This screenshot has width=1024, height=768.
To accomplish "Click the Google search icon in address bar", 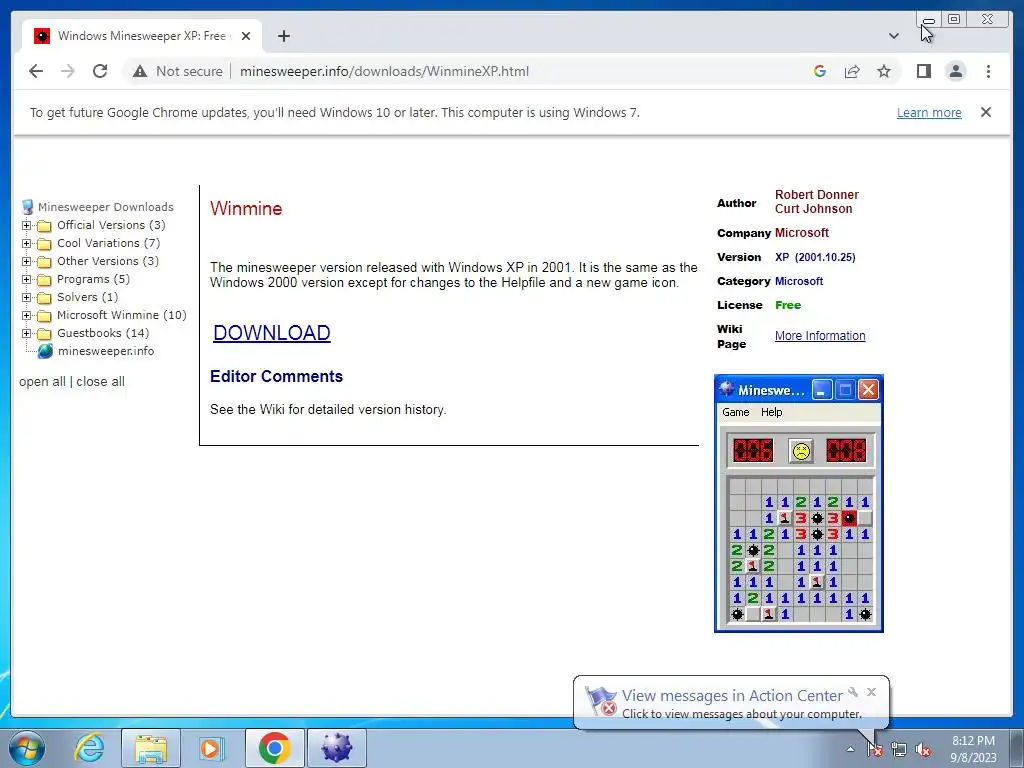I will click(820, 71).
